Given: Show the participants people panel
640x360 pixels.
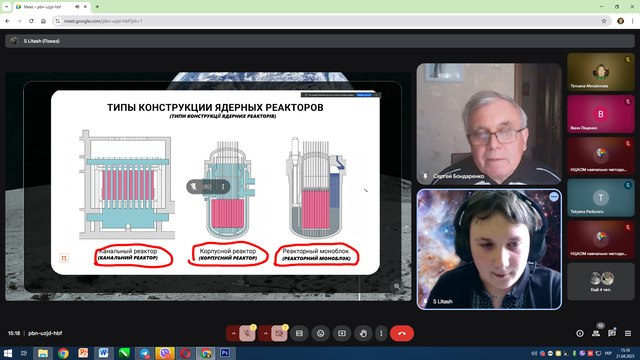Looking at the screenshot, I should point(596,333).
